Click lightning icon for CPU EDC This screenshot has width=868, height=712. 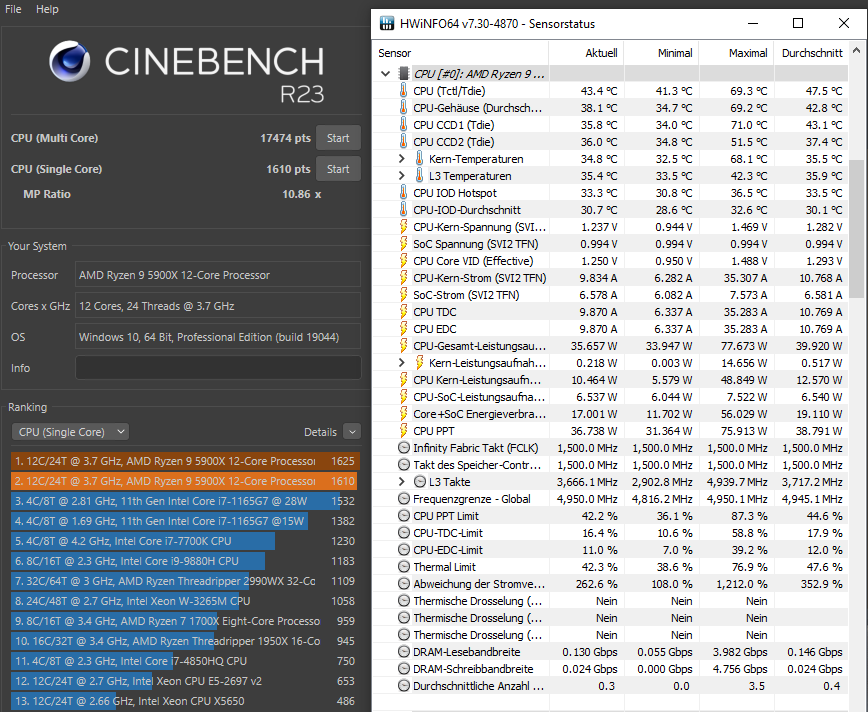point(404,329)
